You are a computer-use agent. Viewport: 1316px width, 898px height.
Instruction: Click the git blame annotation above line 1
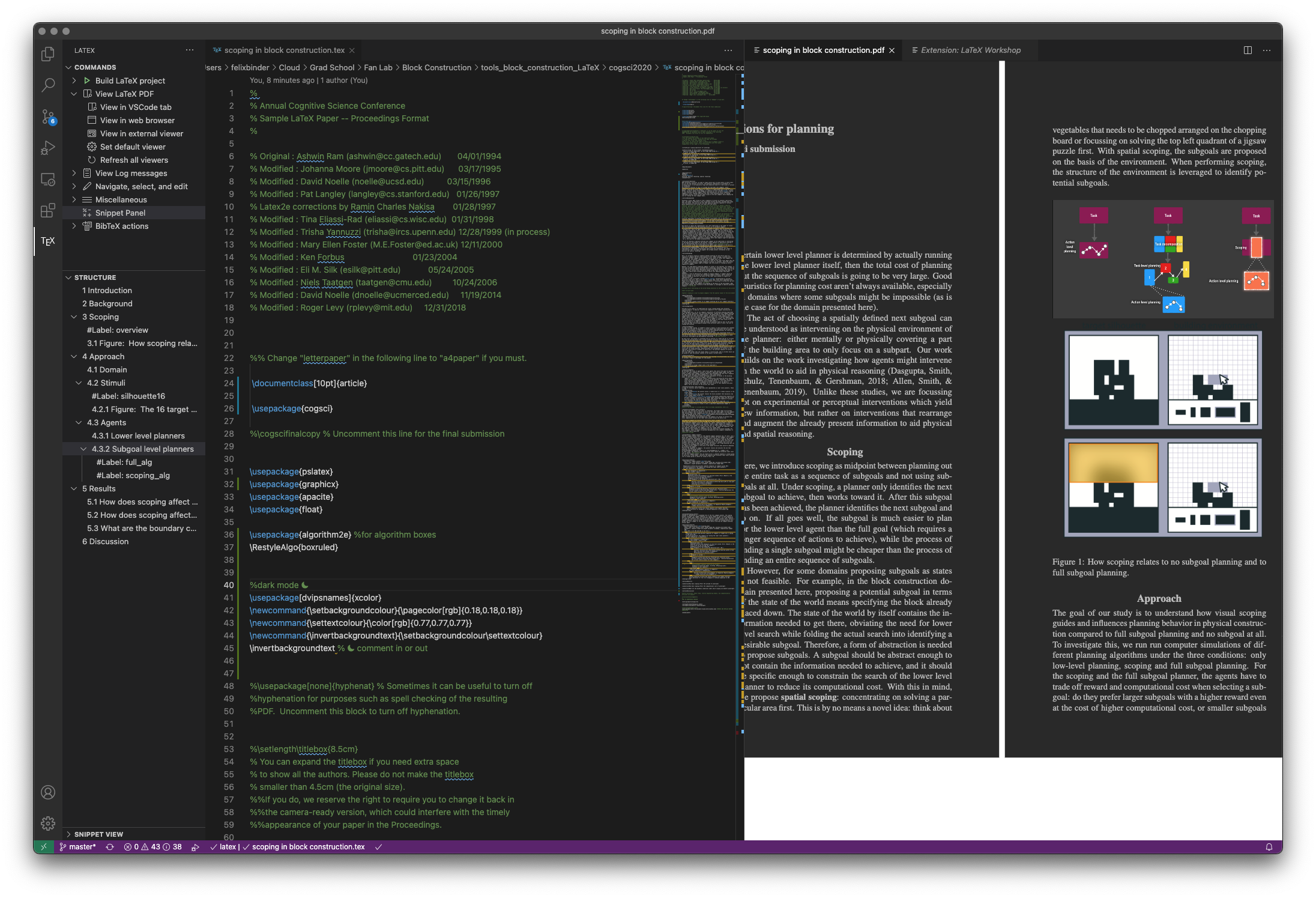click(x=309, y=80)
